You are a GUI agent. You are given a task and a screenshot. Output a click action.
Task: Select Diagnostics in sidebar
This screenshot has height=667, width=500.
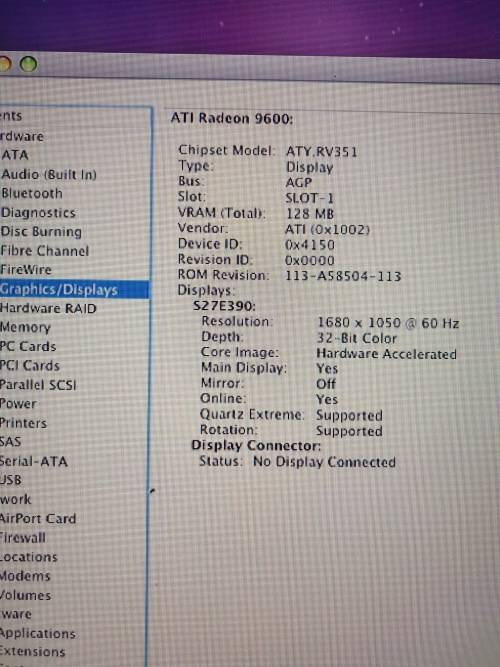[38, 213]
